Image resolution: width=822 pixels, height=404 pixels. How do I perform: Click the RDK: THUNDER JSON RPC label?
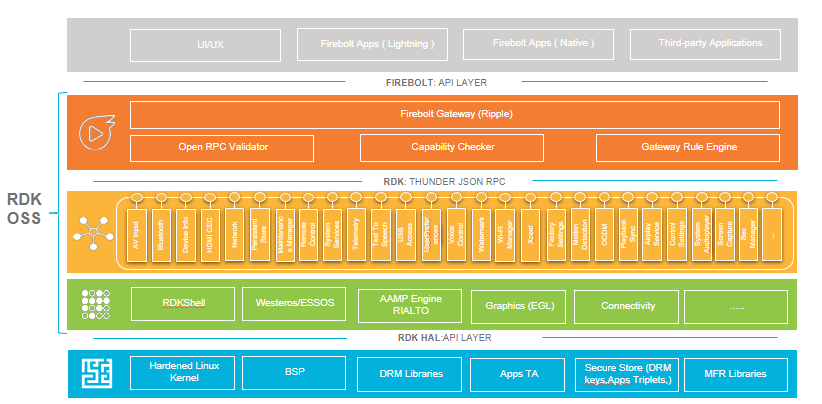(445, 181)
